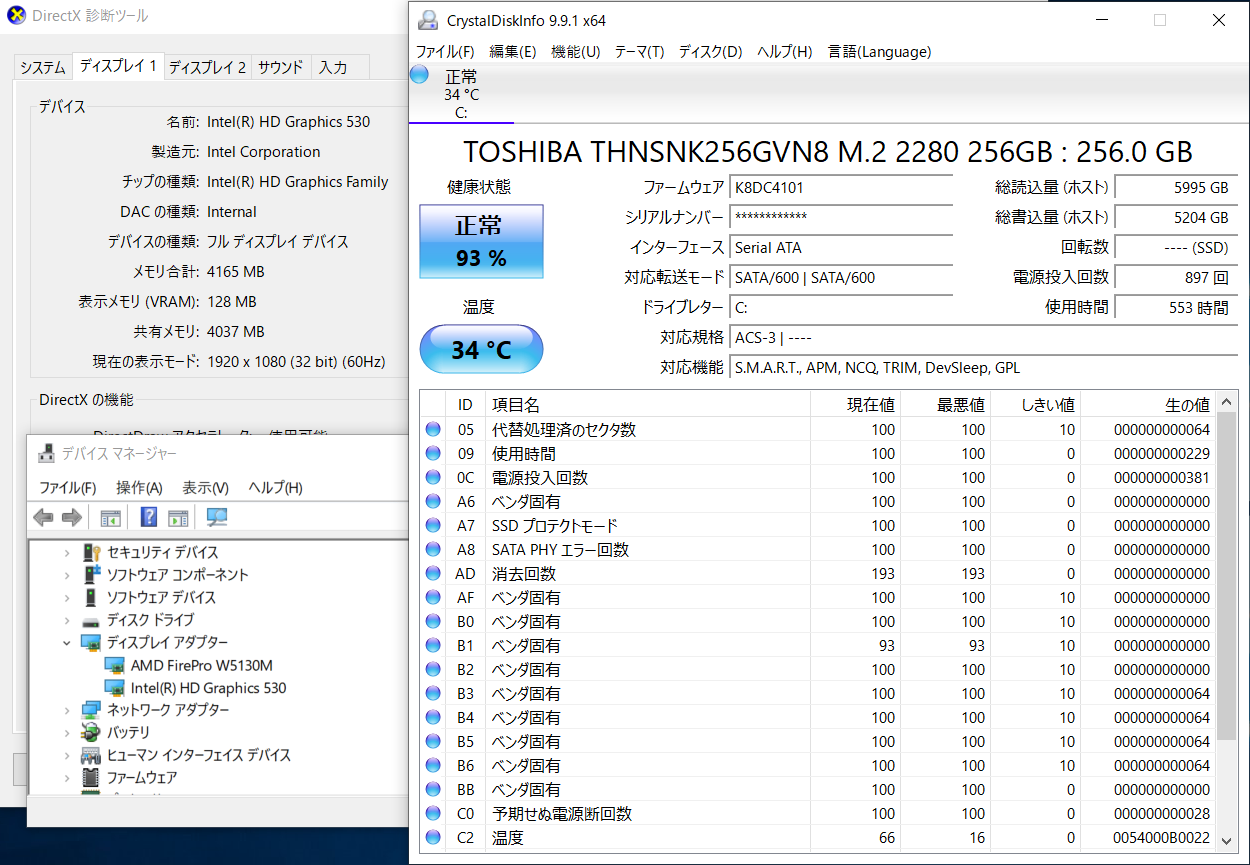Click the network adapter category icon
Image resolution: width=1250 pixels, height=865 pixels.
(x=91, y=710)
